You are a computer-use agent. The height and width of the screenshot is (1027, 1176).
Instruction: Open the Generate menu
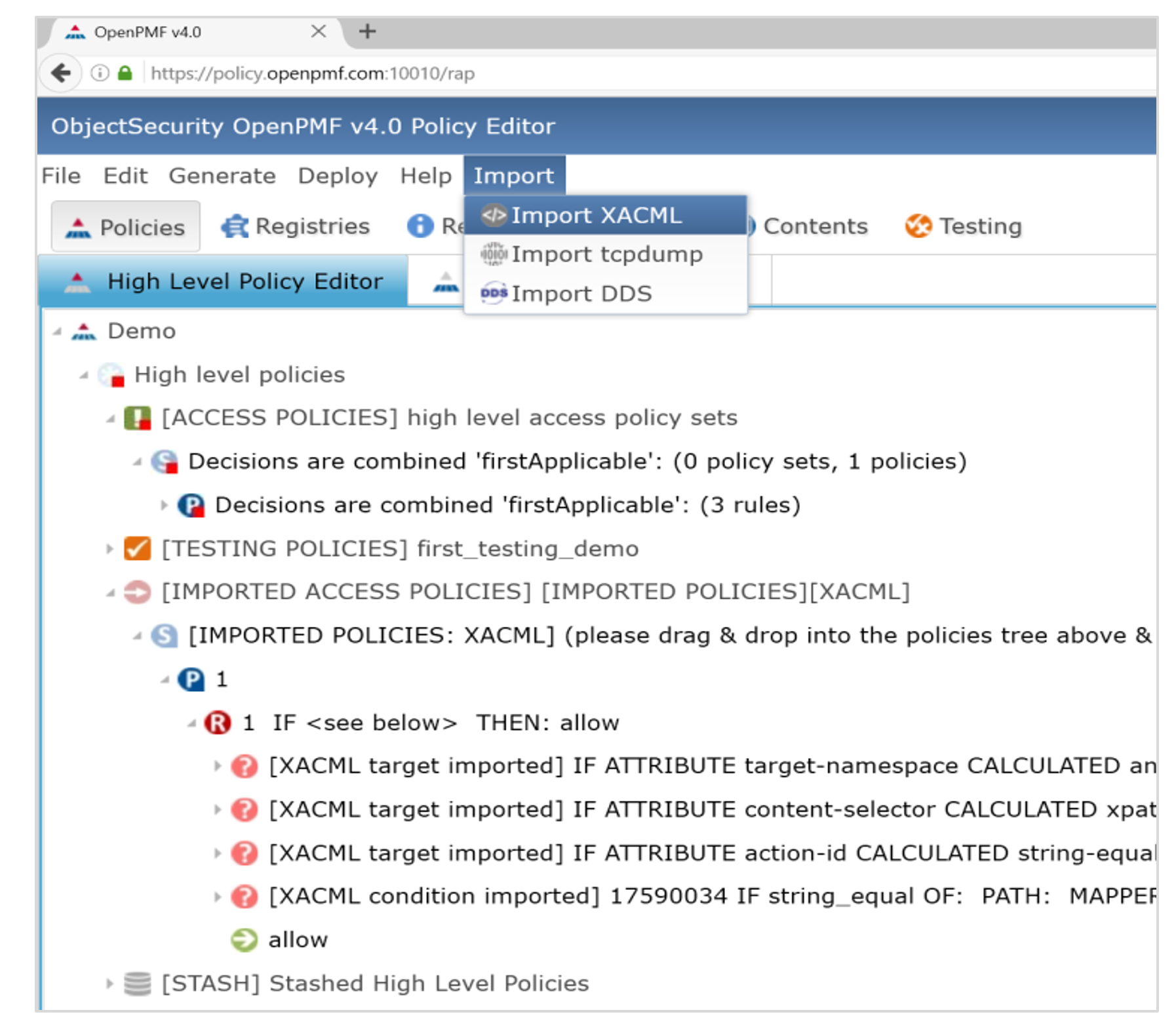click(x=222, y=176)
